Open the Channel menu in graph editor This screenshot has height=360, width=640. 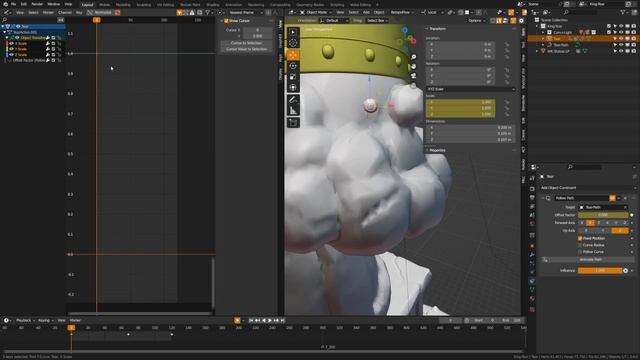point(65,13)
